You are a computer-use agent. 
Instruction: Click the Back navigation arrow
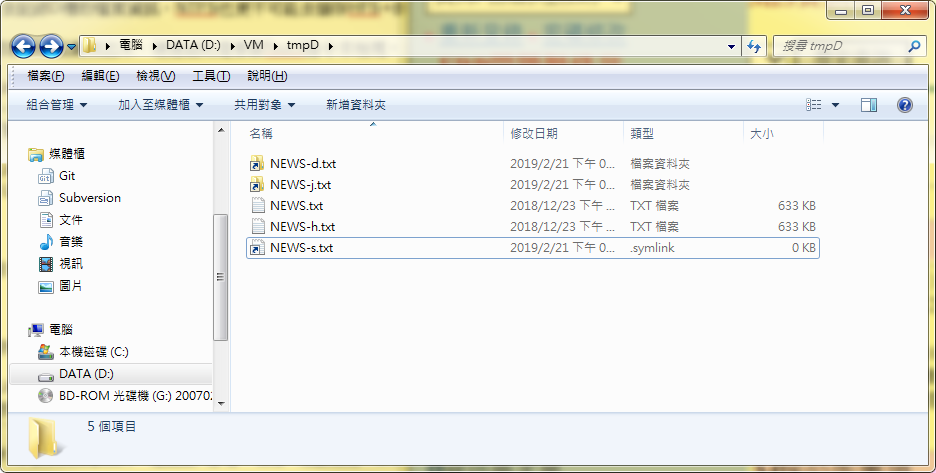[x=23, y=46]
